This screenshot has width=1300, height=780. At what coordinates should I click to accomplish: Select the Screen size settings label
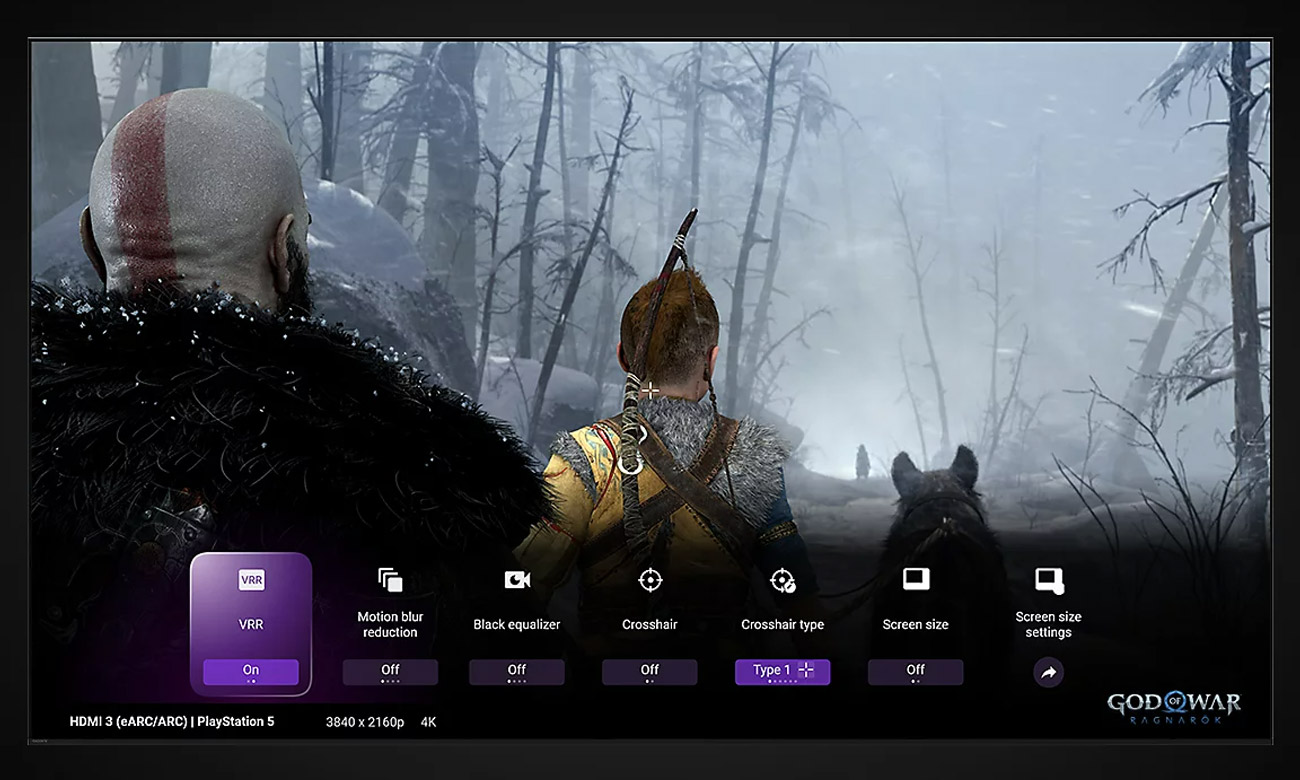1048,625
